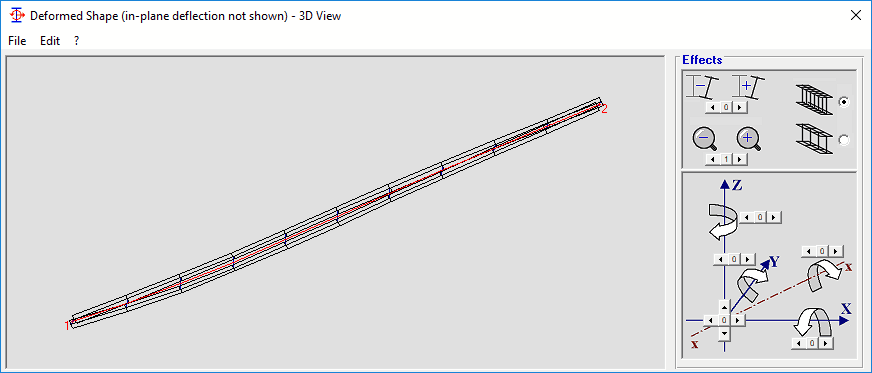872x373 pixels.
Task: Click red node label 1 on the beam
Action: pos(67,326)
